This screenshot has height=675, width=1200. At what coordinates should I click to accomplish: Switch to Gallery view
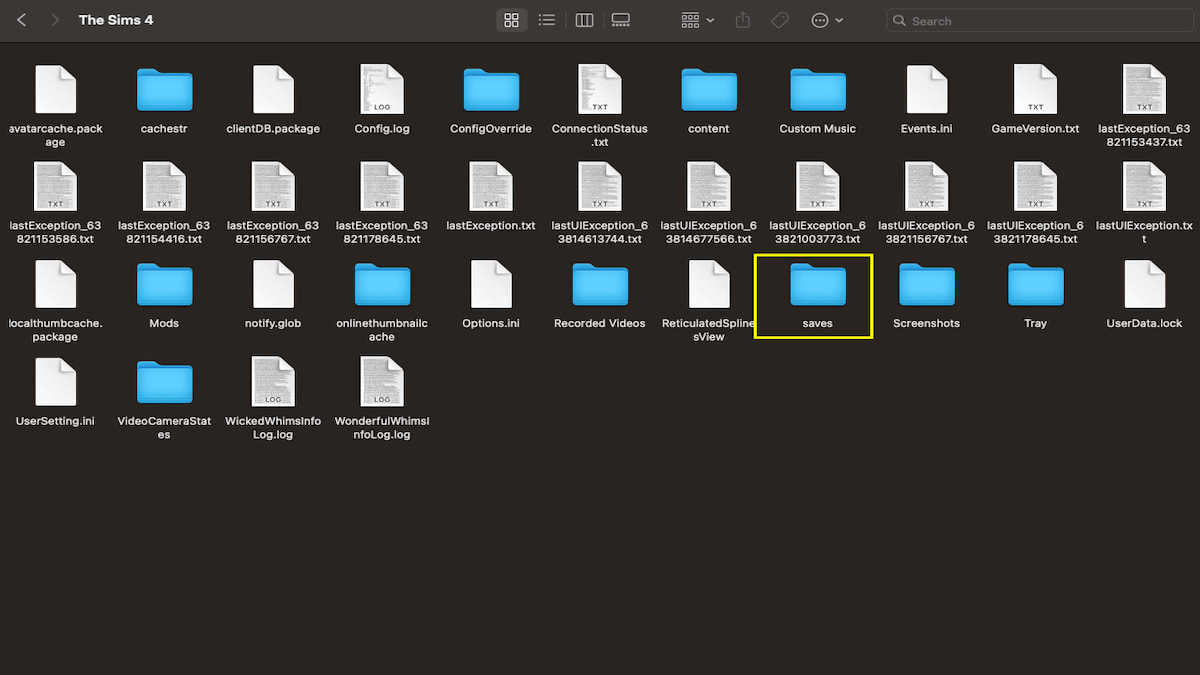[620, 19]
